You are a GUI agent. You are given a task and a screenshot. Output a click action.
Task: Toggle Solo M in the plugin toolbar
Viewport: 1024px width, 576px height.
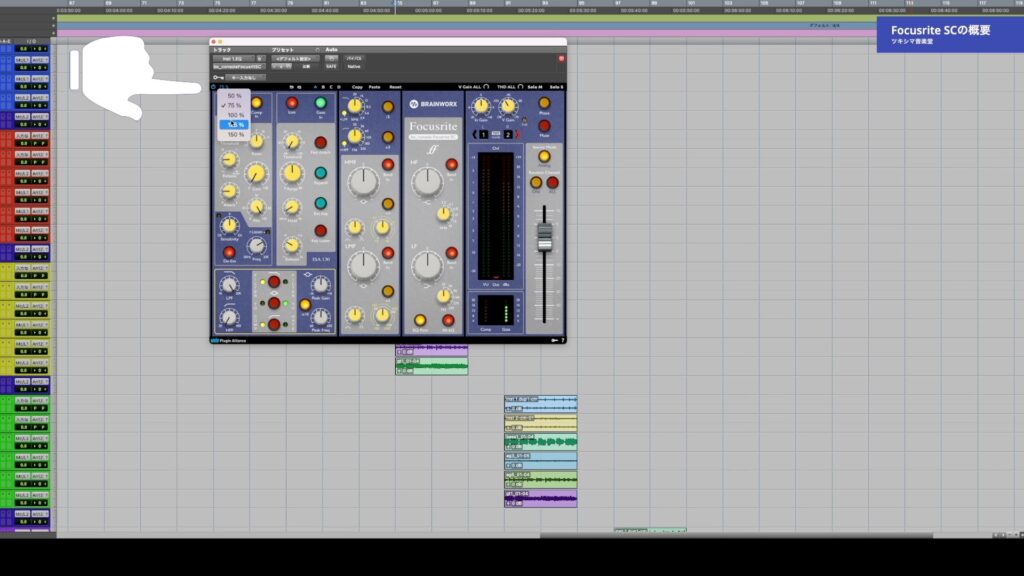[x=535, y=87]
